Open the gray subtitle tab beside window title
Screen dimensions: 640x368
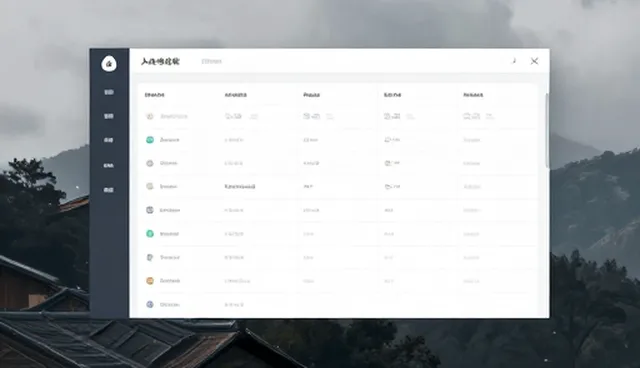click(211, 61)
